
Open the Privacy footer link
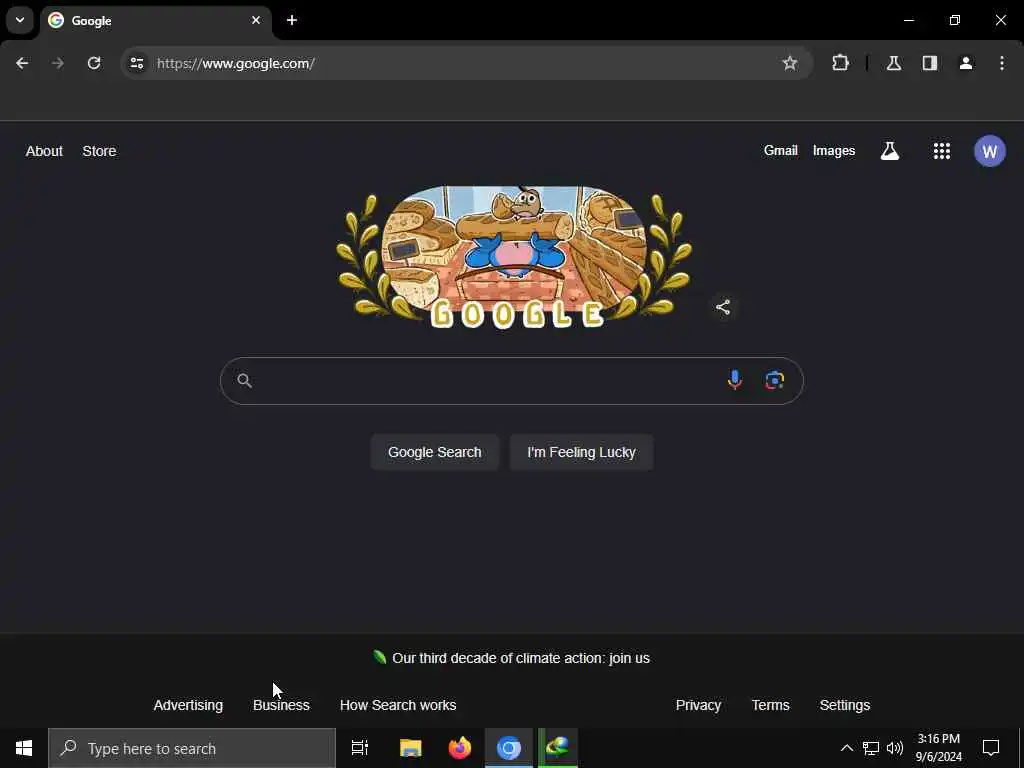[698, 705]
